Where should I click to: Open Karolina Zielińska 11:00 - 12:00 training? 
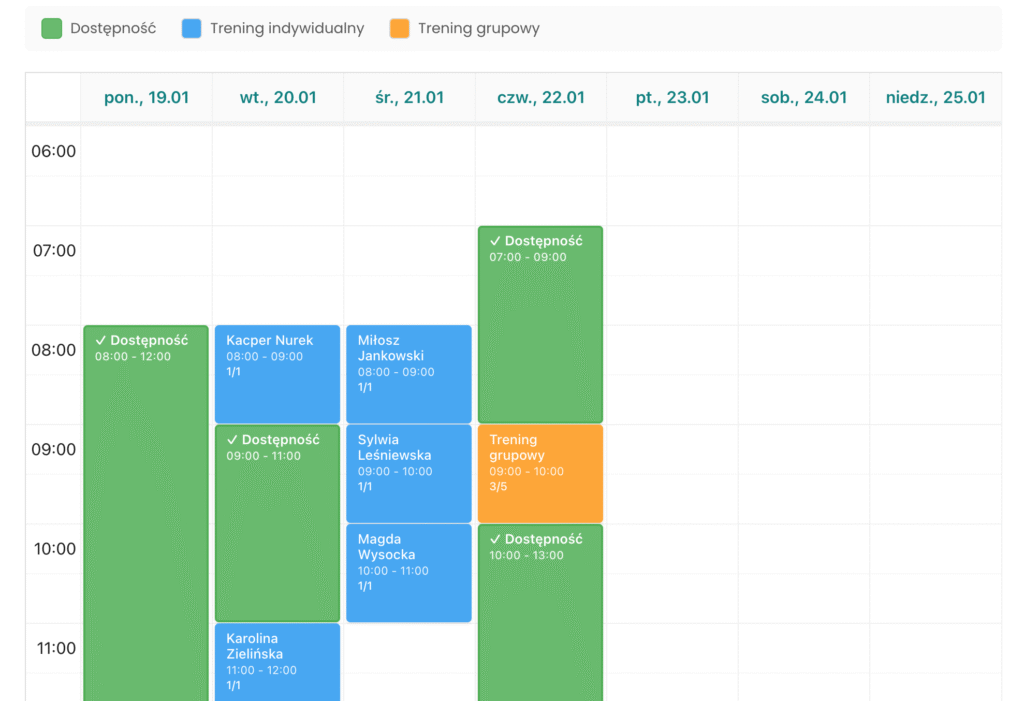(x=278, y=662)
